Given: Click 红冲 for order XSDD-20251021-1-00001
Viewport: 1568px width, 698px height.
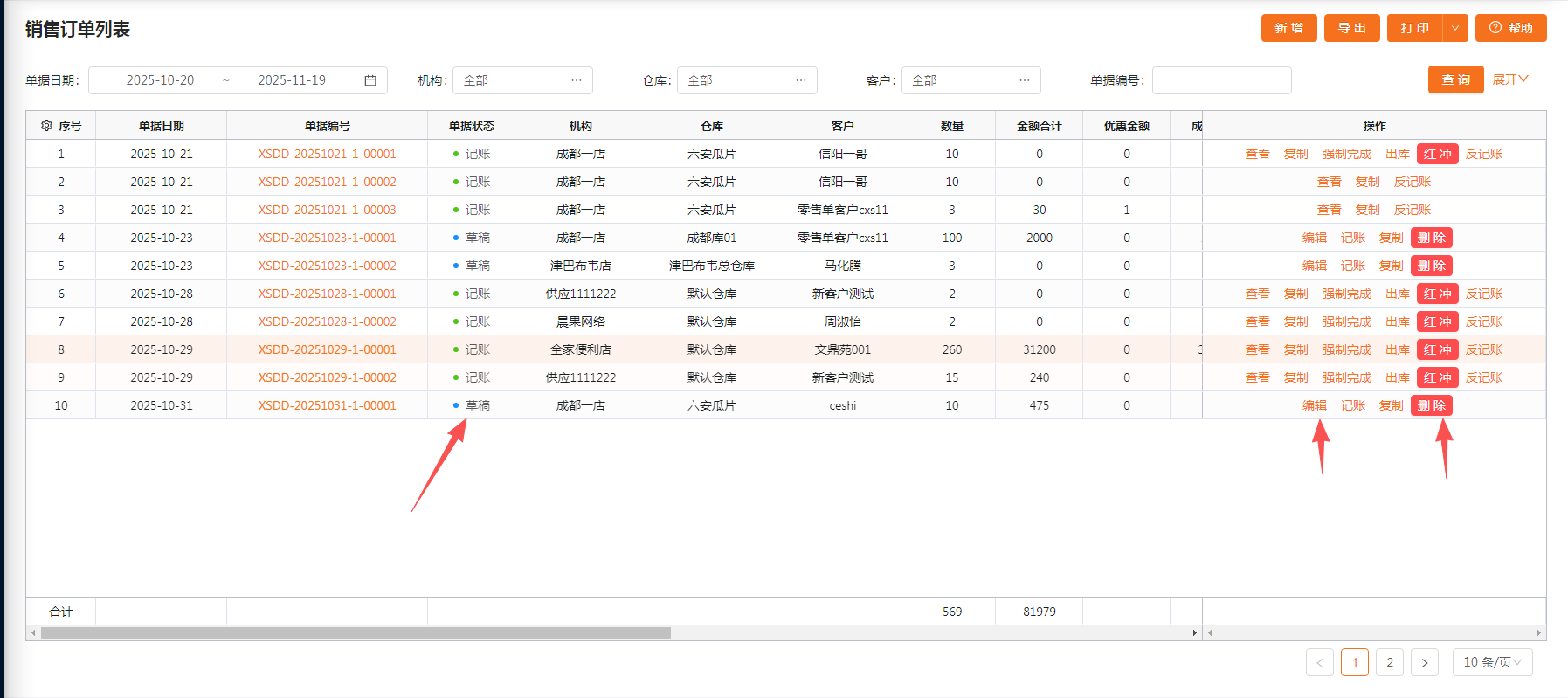Looking at the screenshot, I should click(x=1438, y=154).
